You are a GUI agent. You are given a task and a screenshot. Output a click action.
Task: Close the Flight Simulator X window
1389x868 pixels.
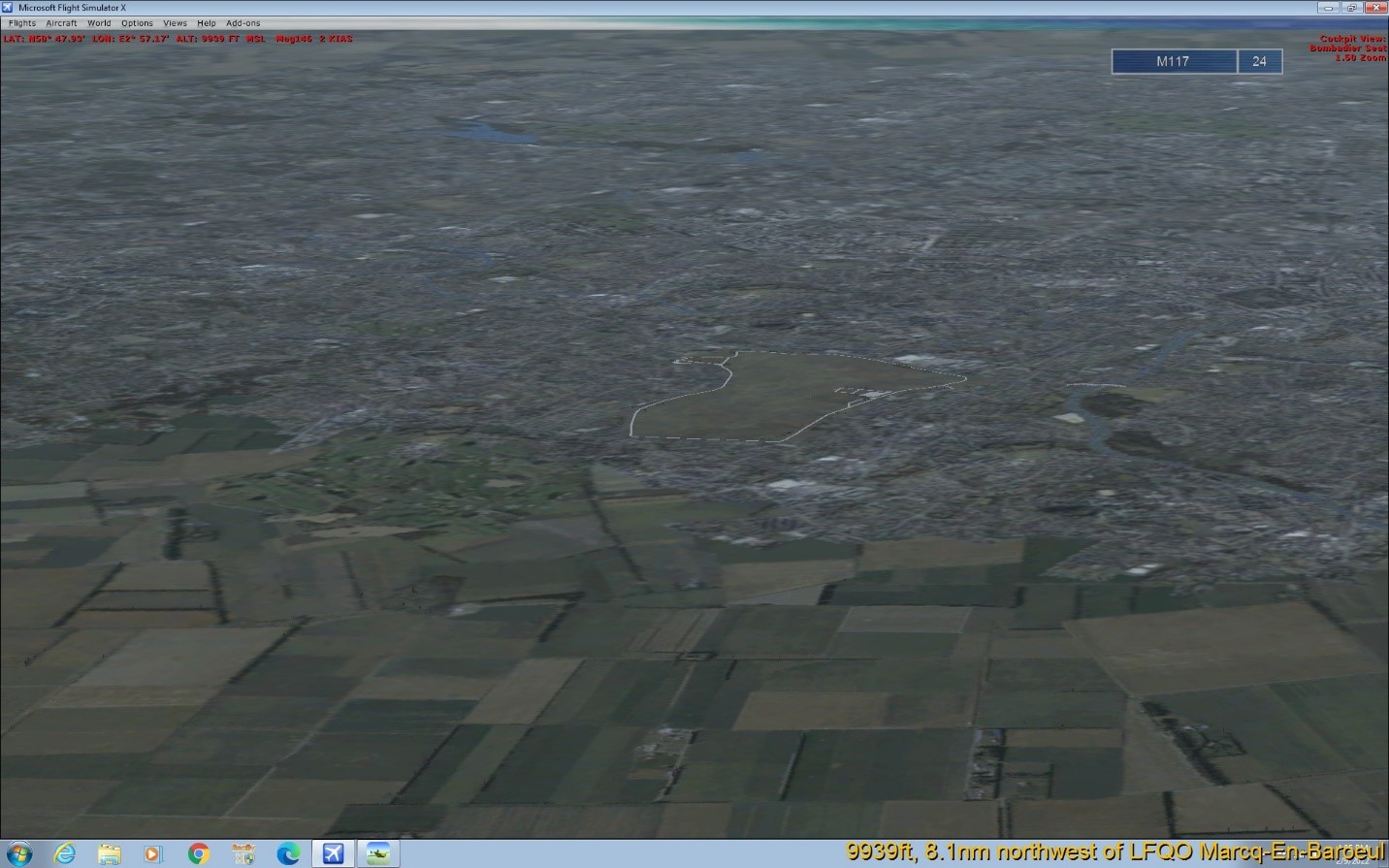pyautogui.click(x=1375, y=8)
